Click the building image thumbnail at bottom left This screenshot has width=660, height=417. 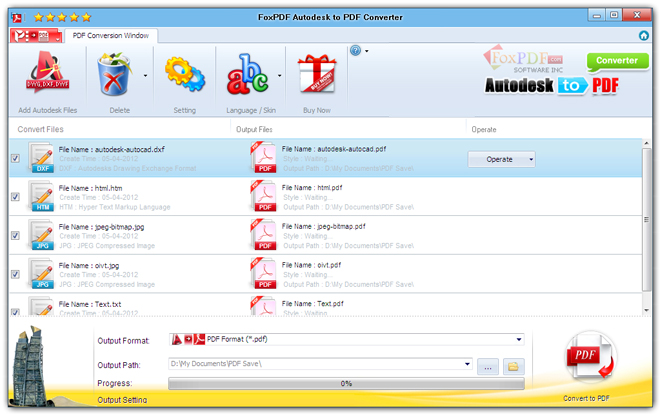pyautogui.click(x=30, y=367)
